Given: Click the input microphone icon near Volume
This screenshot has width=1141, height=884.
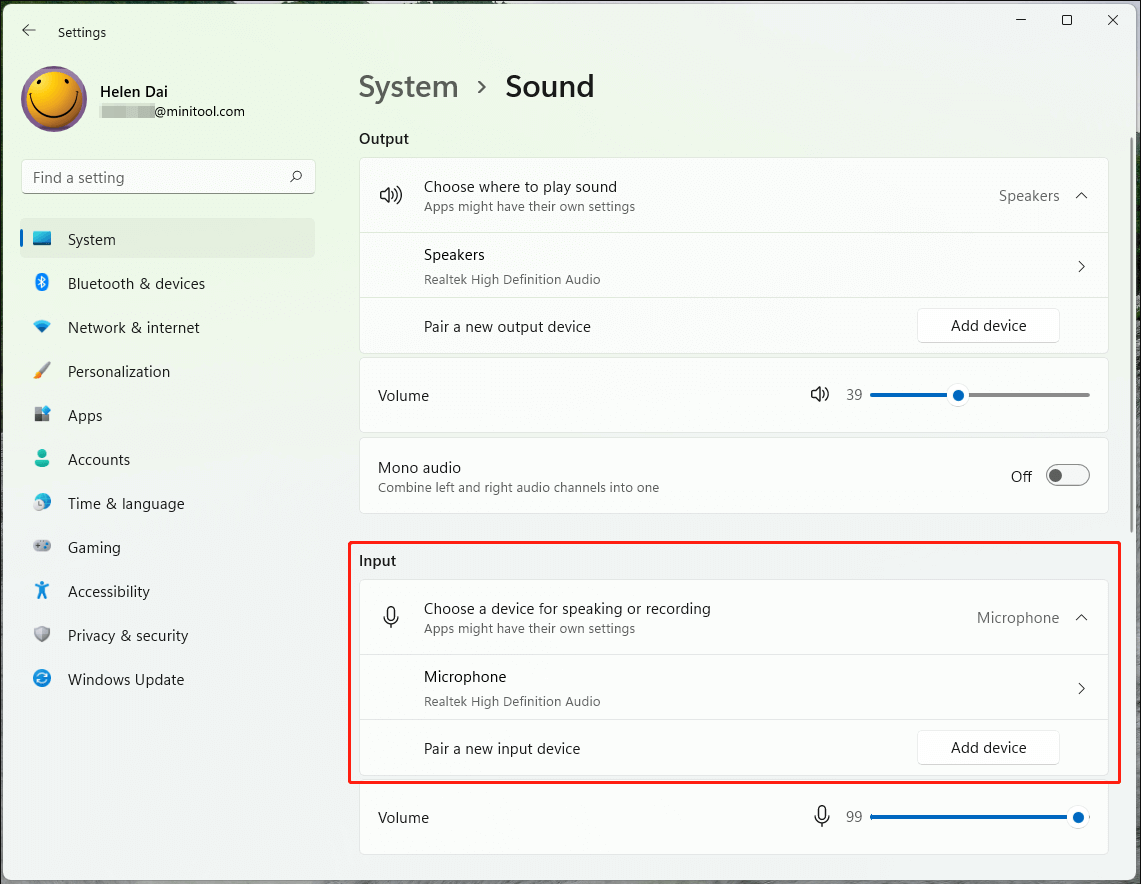Looking at the screenshot, I should [x=821, y=816].
